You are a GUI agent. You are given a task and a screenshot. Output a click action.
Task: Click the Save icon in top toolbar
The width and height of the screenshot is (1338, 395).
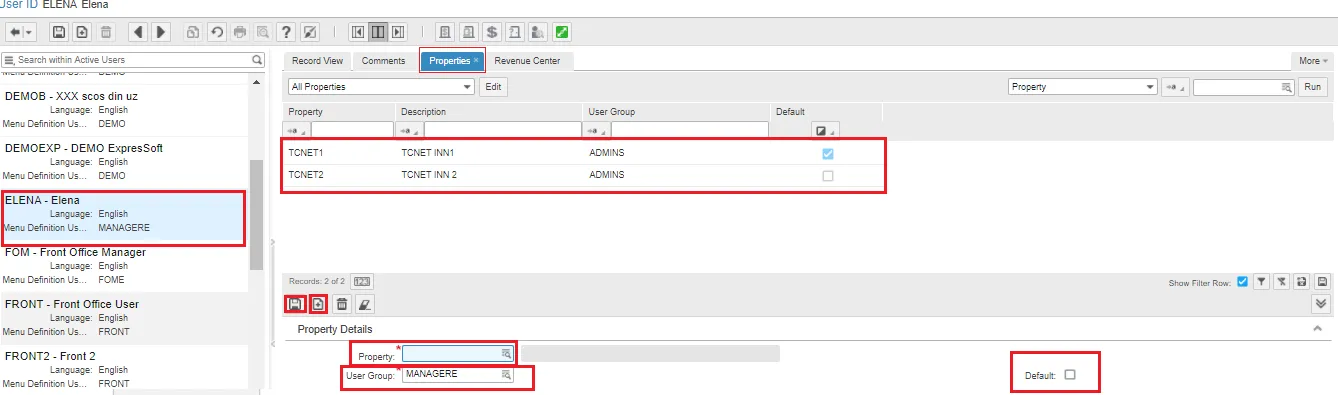pyautogui.click(x=59, y=32)
